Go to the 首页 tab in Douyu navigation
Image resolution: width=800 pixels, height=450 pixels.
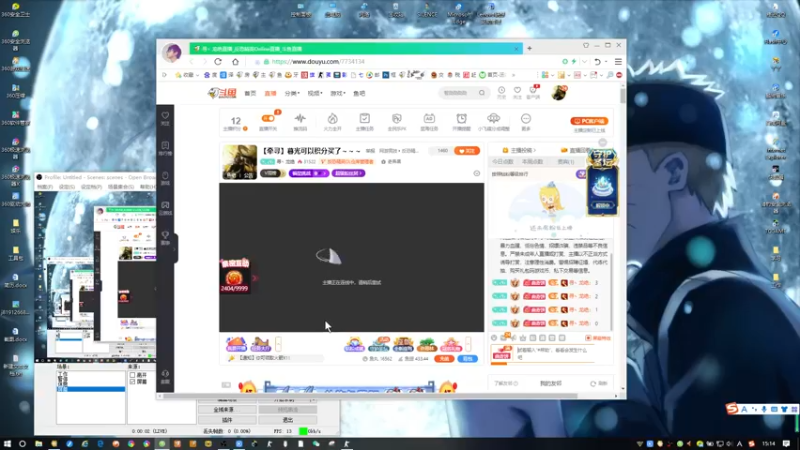(250, 93)
